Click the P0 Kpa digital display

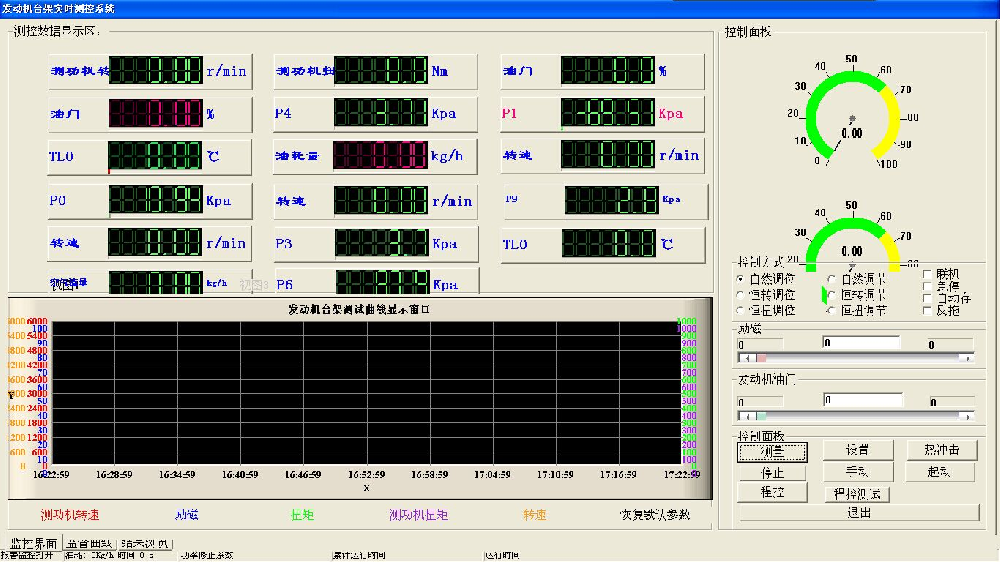pos(156,200)
